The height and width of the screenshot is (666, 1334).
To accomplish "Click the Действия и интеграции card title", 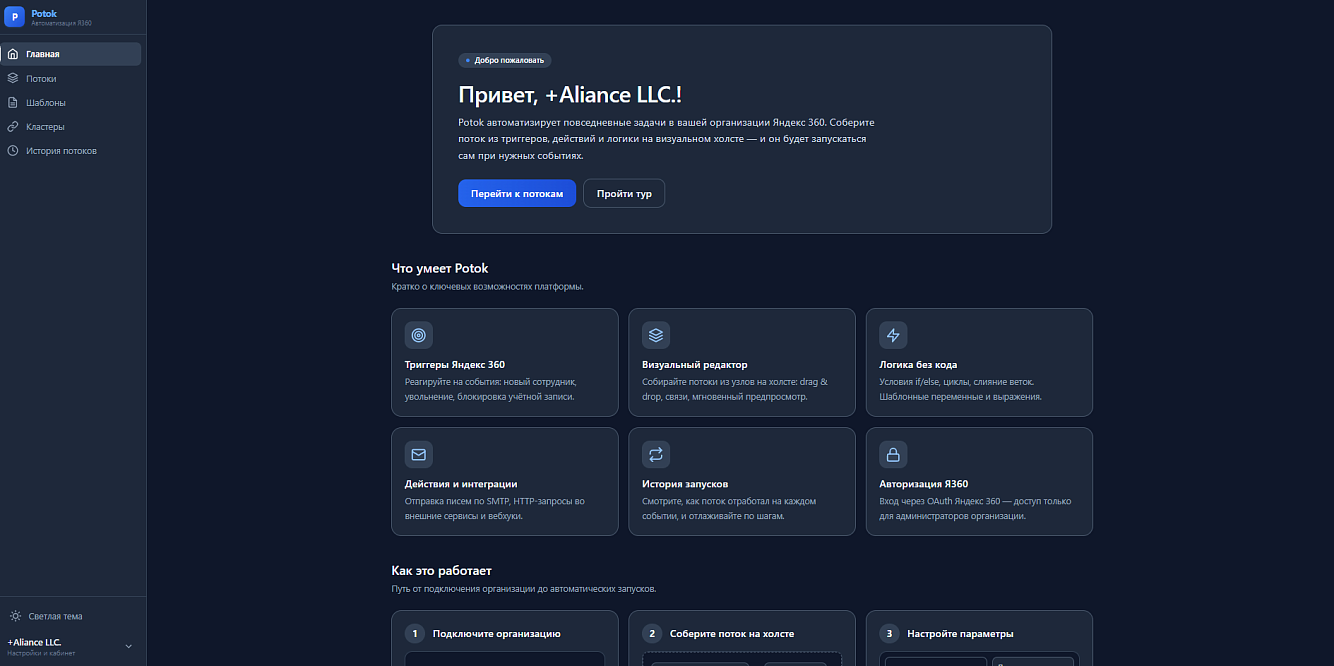I will 461,484.
